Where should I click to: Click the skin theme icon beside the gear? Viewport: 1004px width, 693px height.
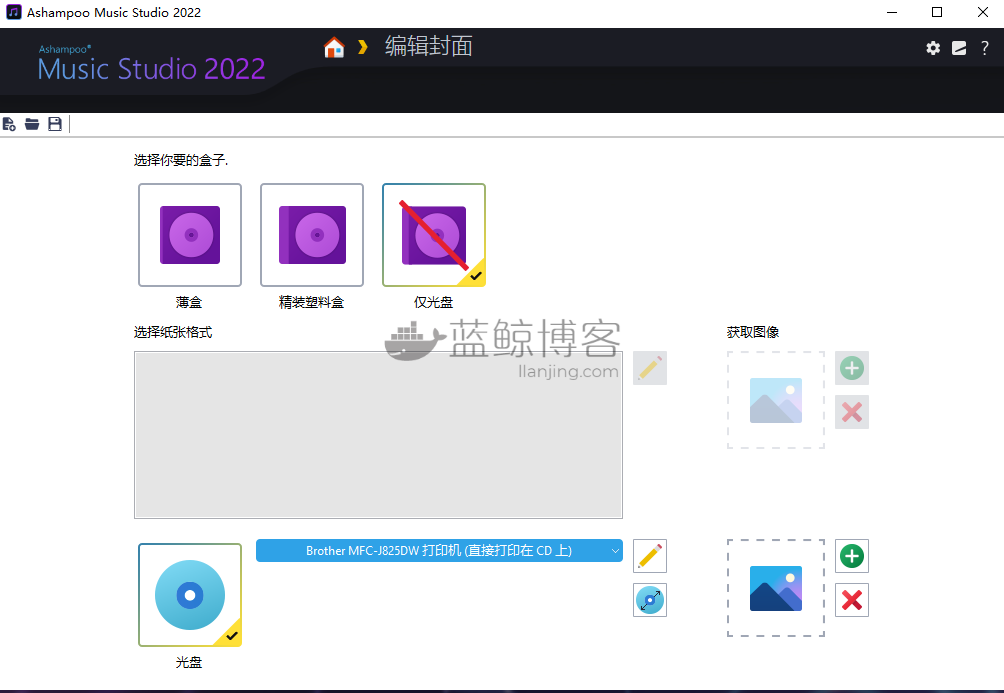tap(959, 48)
